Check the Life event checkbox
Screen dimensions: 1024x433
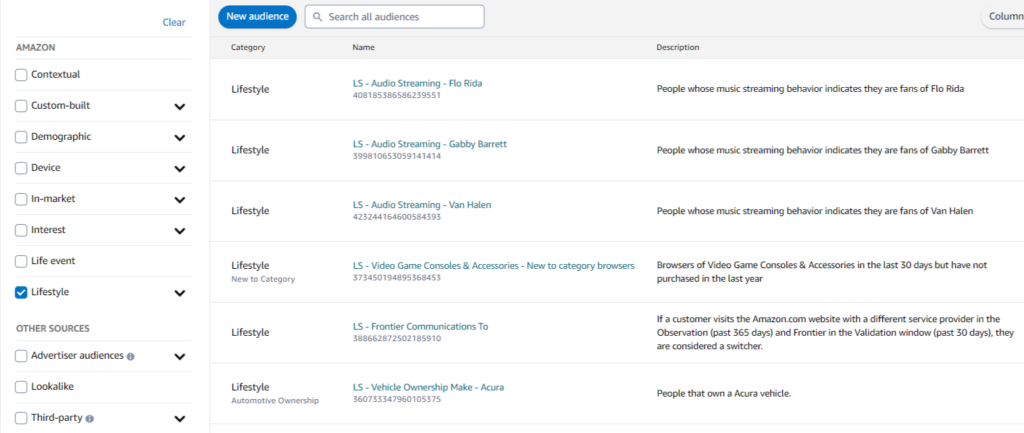coord(21,261)
